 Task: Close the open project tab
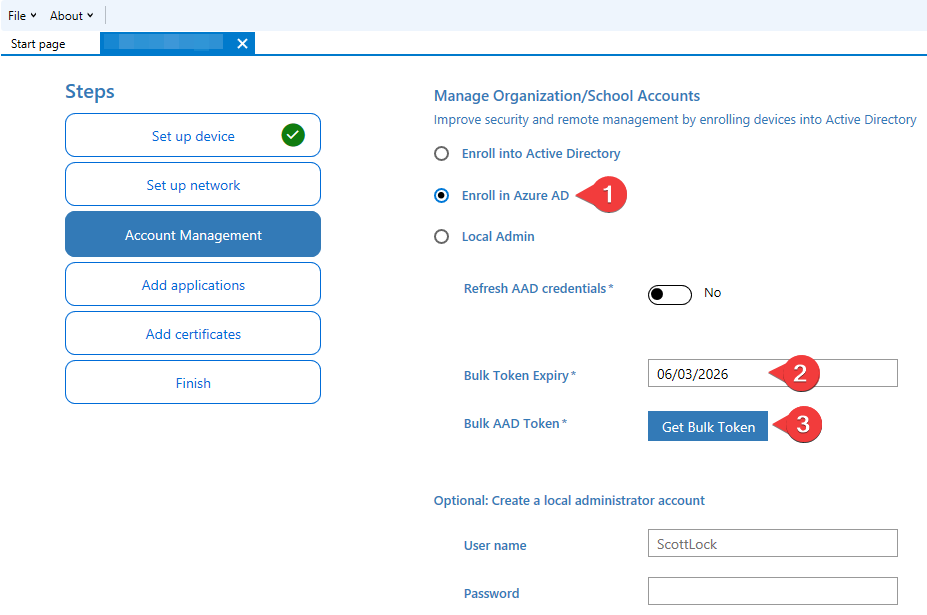241,43
